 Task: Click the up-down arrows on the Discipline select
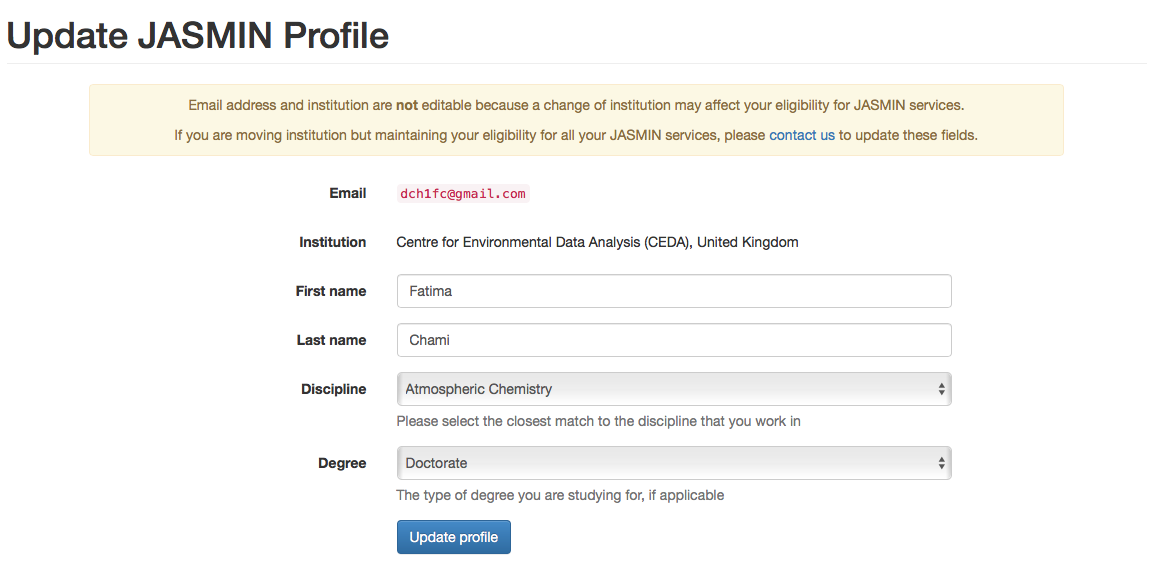click(941, 389)
